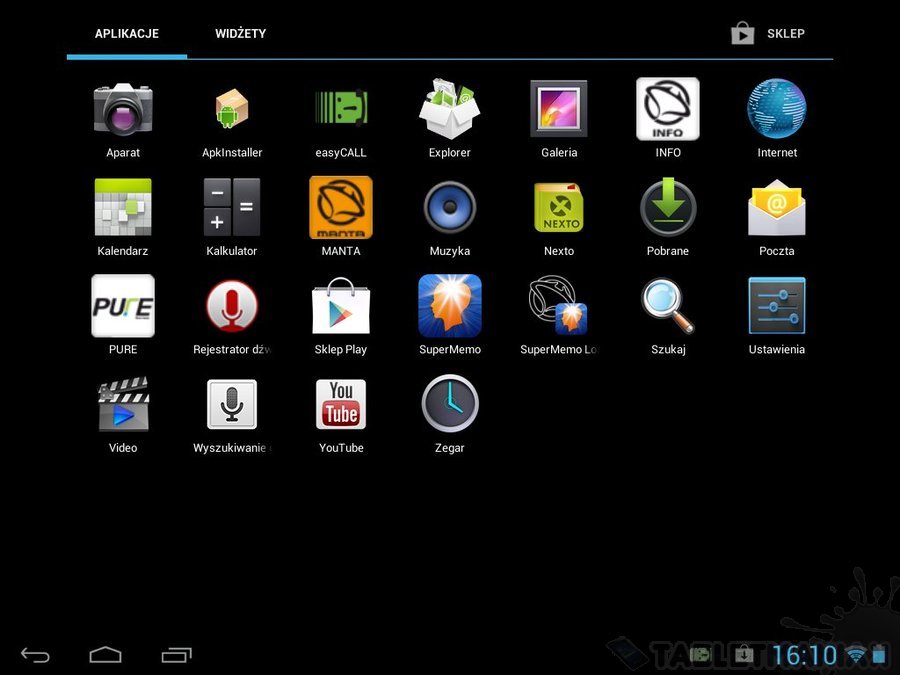Image resolution: width=900 pixels, height=675 pixels.
Task: Tap the Wi-Fi status icon
Action: tap(856, 655)
